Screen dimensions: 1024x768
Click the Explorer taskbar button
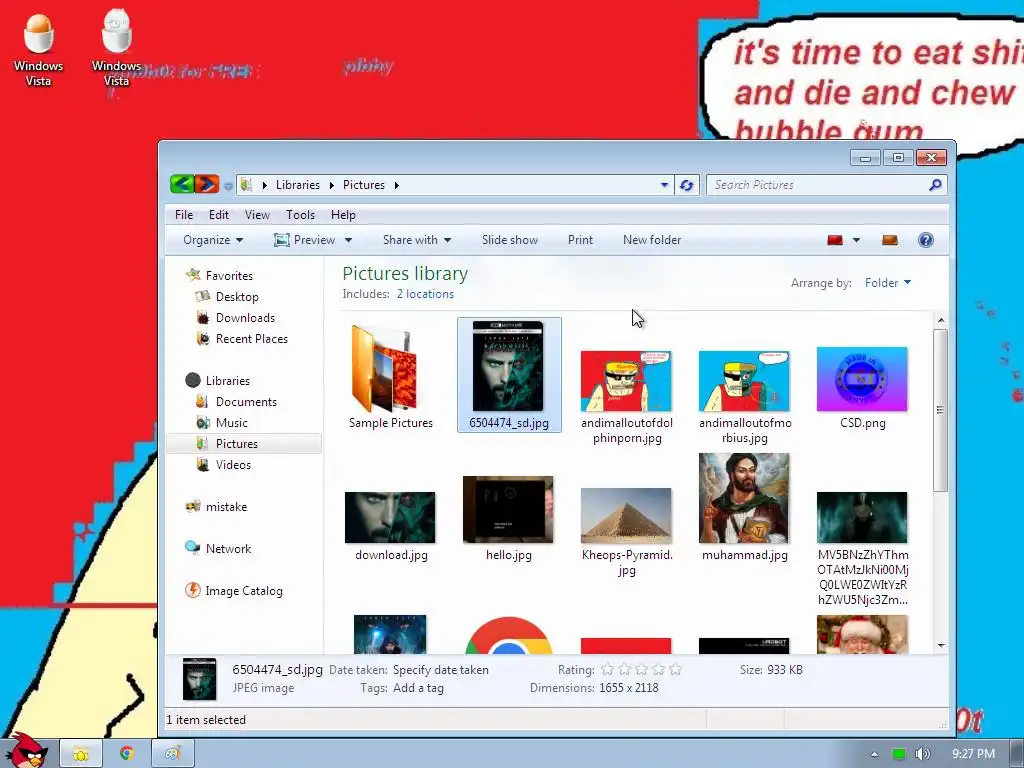coord(81,754)
